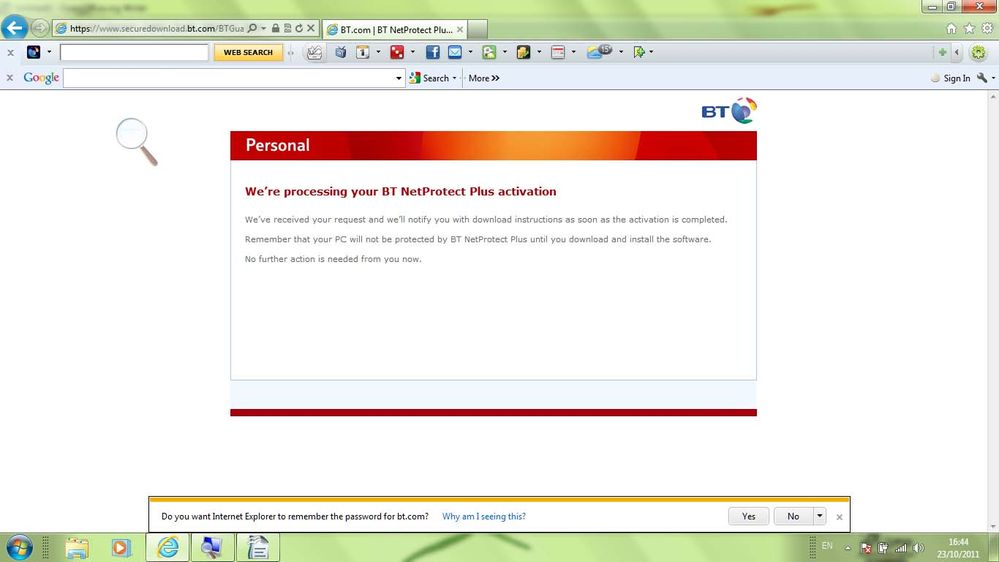Click Yes to remember the password
Screen dimensions: 999x562
749,516
